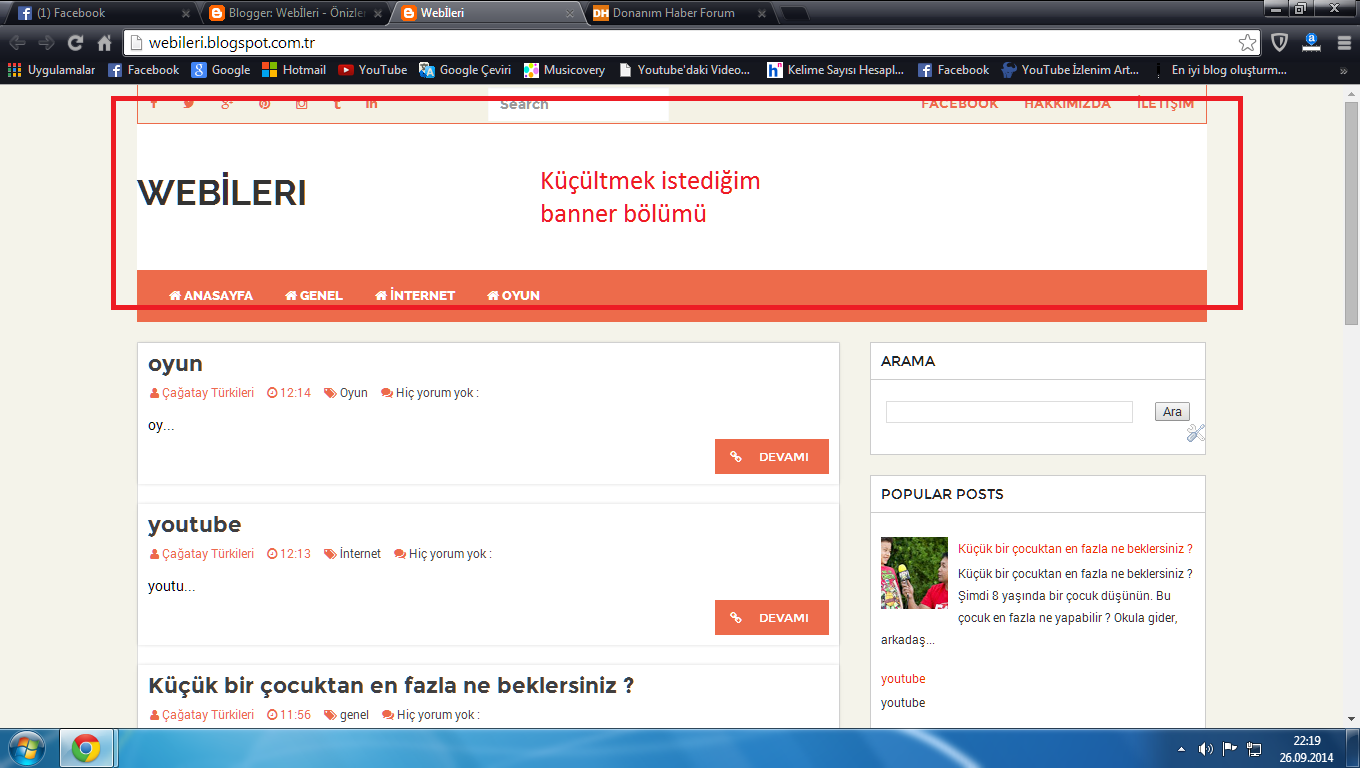The height and width of the screenshot is (768, 1360).
Task: Open the Google bookmark in bookmarks bar
Action: click(221, 70)
